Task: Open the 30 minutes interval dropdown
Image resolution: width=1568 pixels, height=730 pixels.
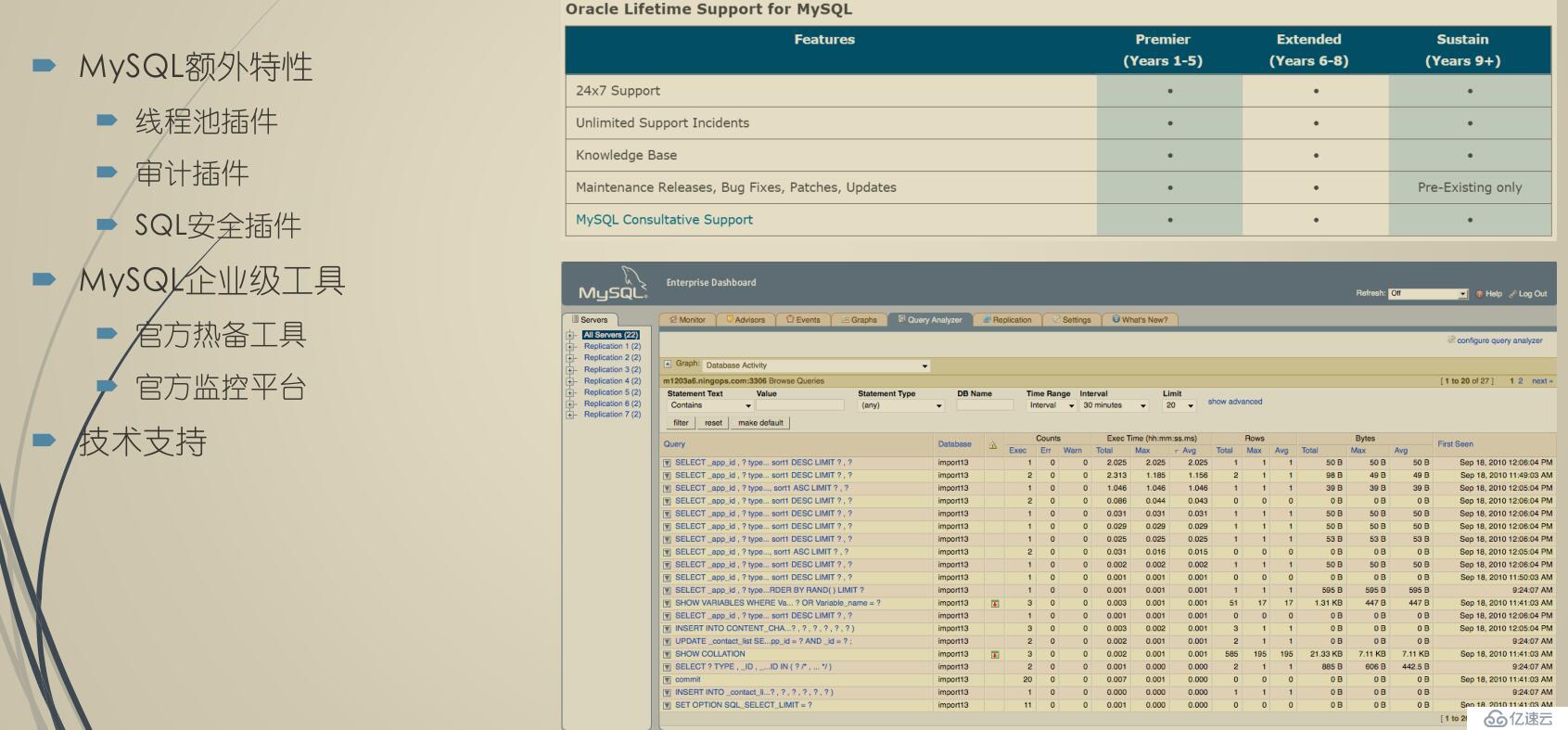Action: tap(1115, 405)
